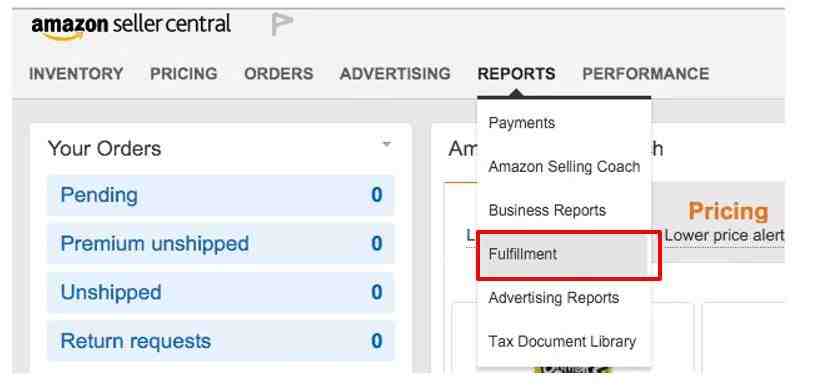Open the Pricing menu
Image resolution: width=824 pixels, height=391 pixels.
pos(184,74)
